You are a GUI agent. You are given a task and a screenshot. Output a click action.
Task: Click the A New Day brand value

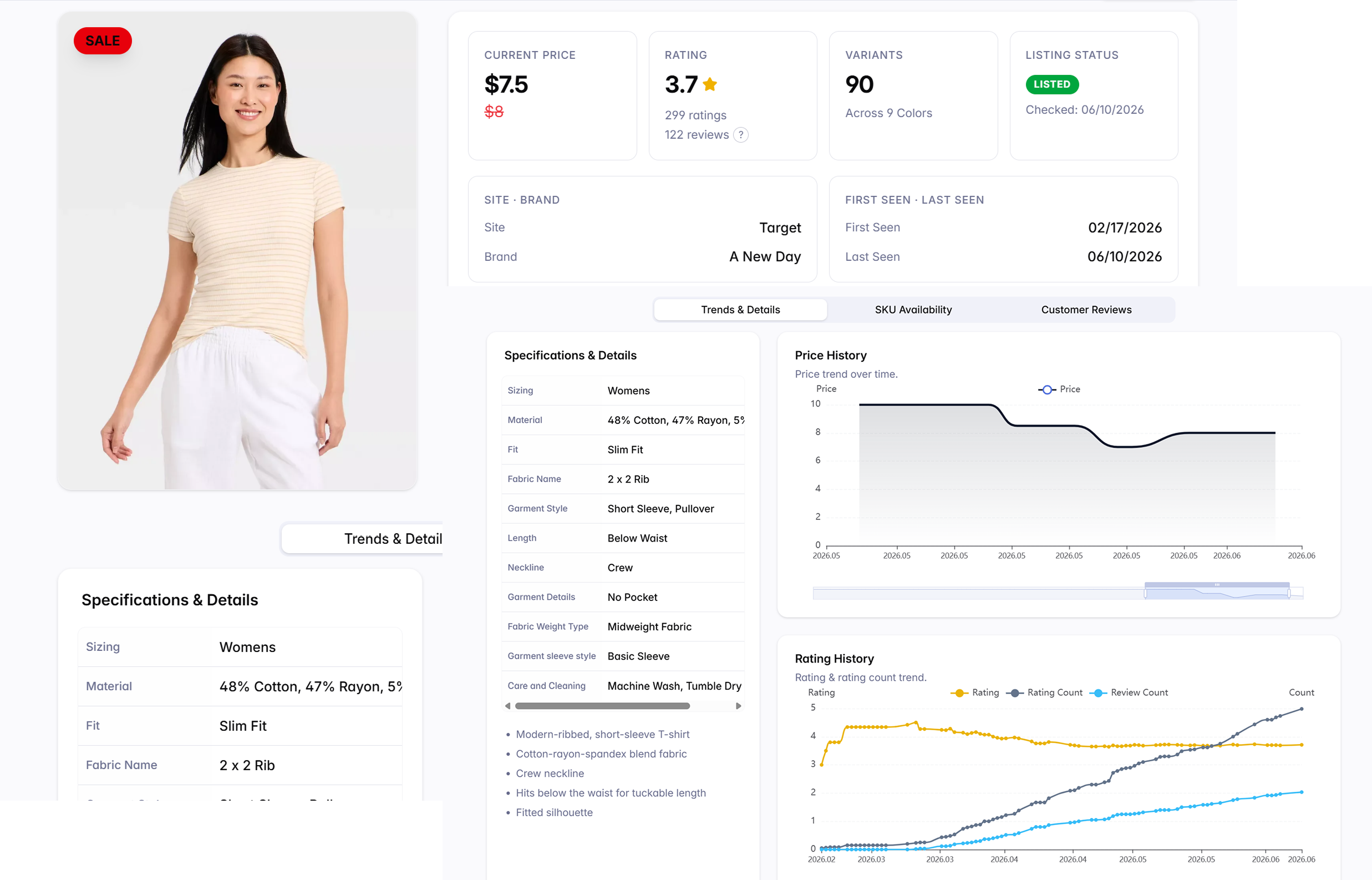765,256
